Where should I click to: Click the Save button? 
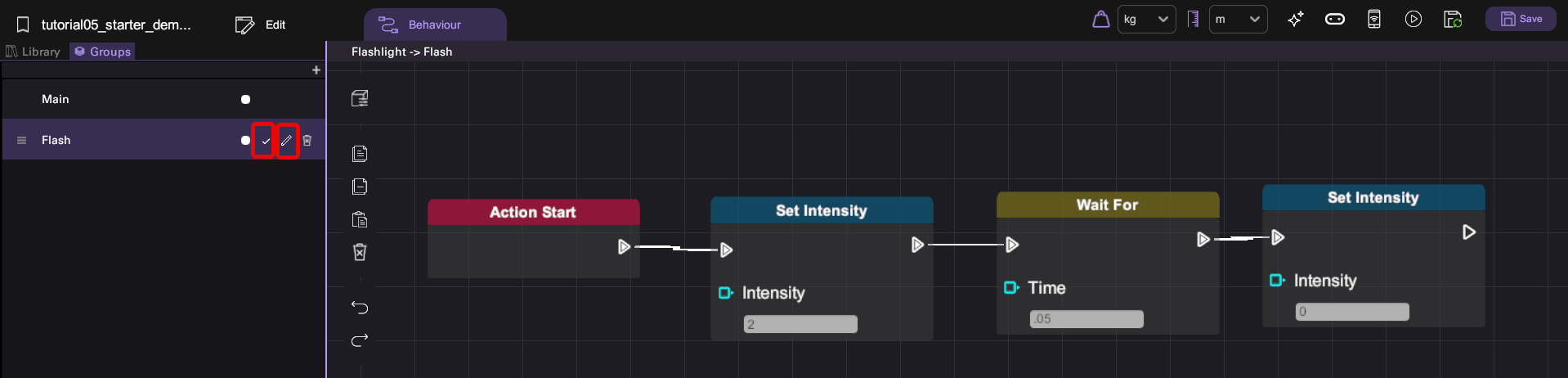(1521, 19)
